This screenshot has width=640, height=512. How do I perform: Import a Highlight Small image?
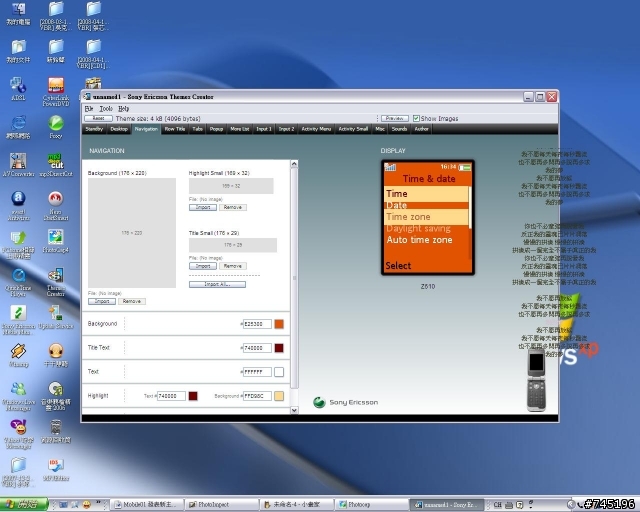(x=203, y=207)
